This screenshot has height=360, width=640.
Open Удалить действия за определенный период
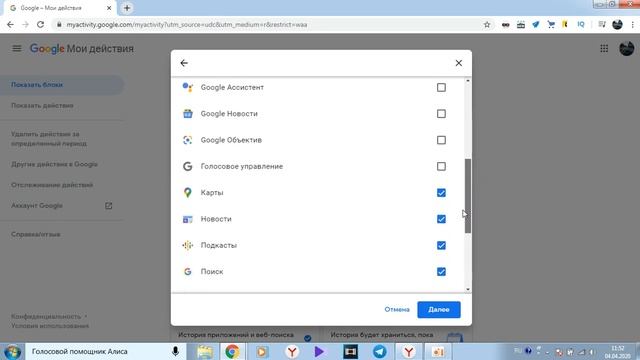pos(49,139)
